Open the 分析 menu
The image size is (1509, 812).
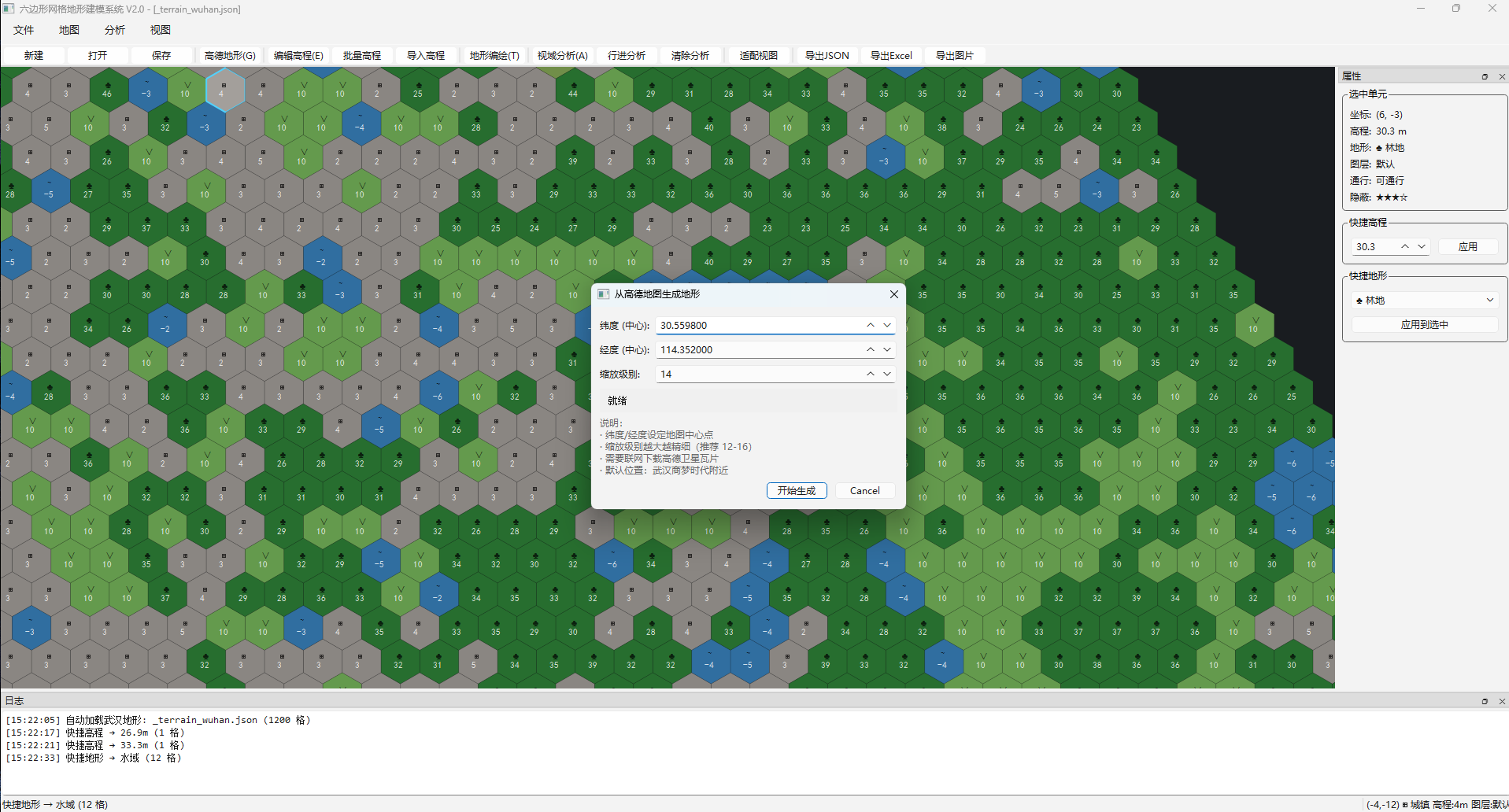115,30
